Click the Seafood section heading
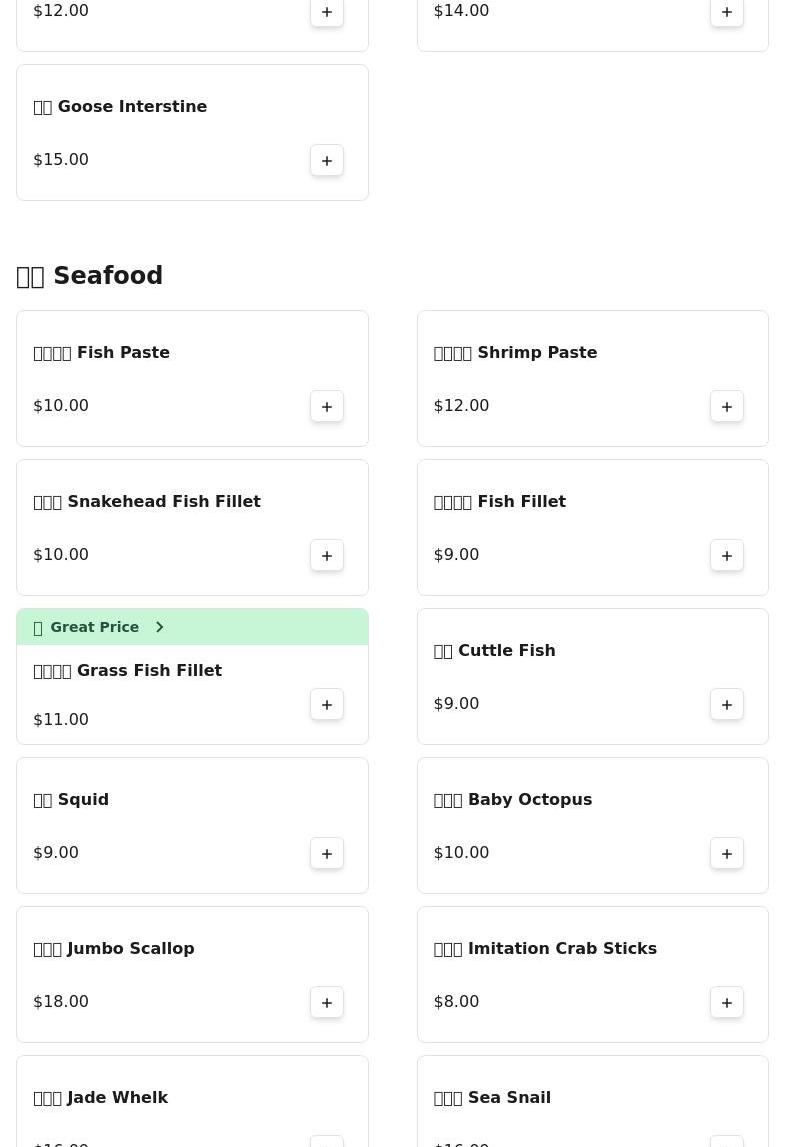Screen dimensions: 785x1147 click(x=90, y=276)
